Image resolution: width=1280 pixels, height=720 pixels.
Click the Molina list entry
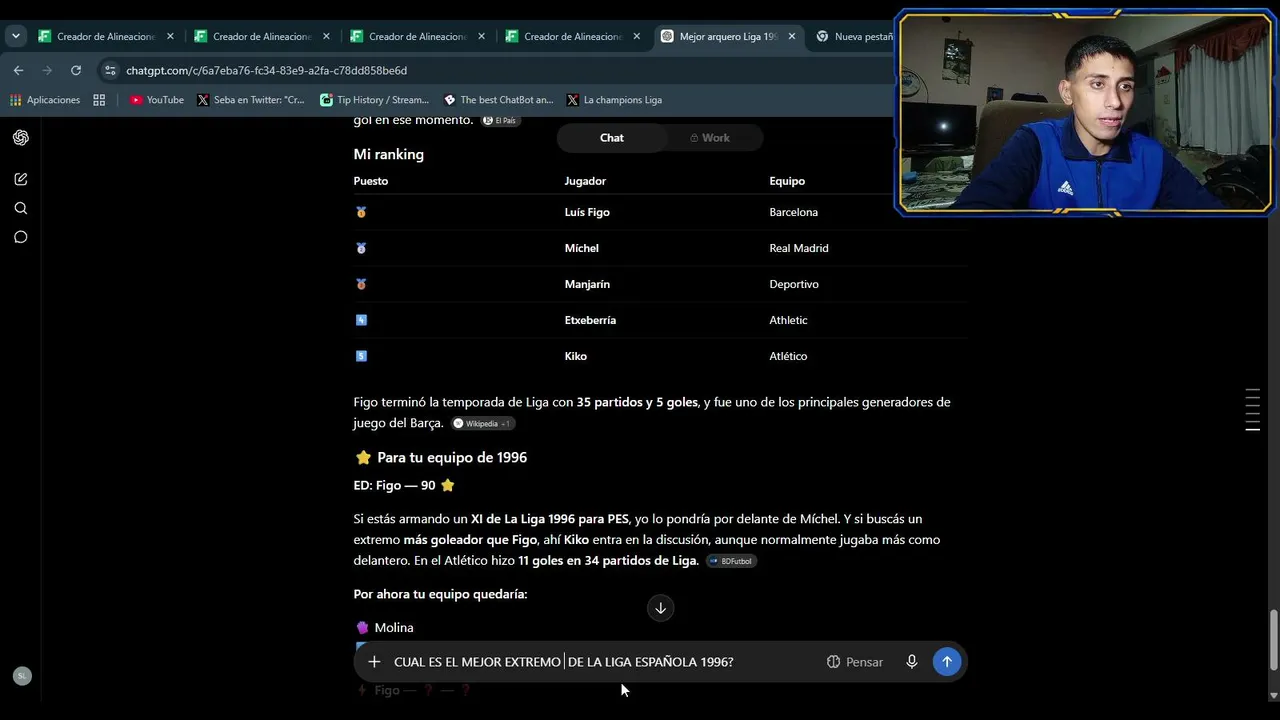pyautogui.click(x=384, y=628)
